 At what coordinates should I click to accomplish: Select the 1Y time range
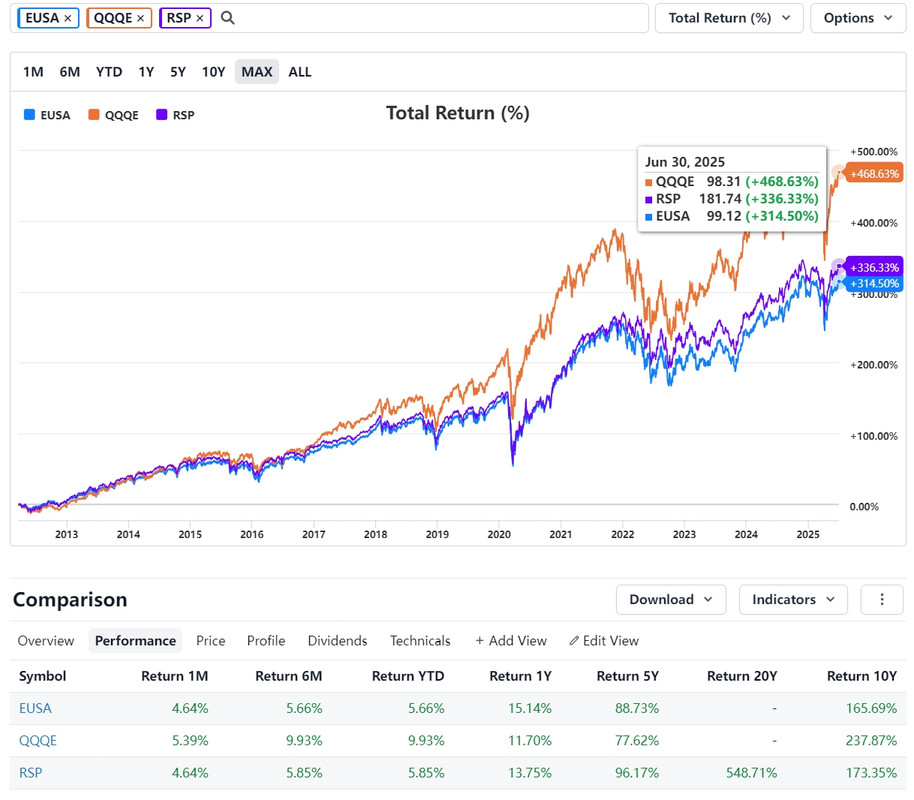[x=146, y=72]
